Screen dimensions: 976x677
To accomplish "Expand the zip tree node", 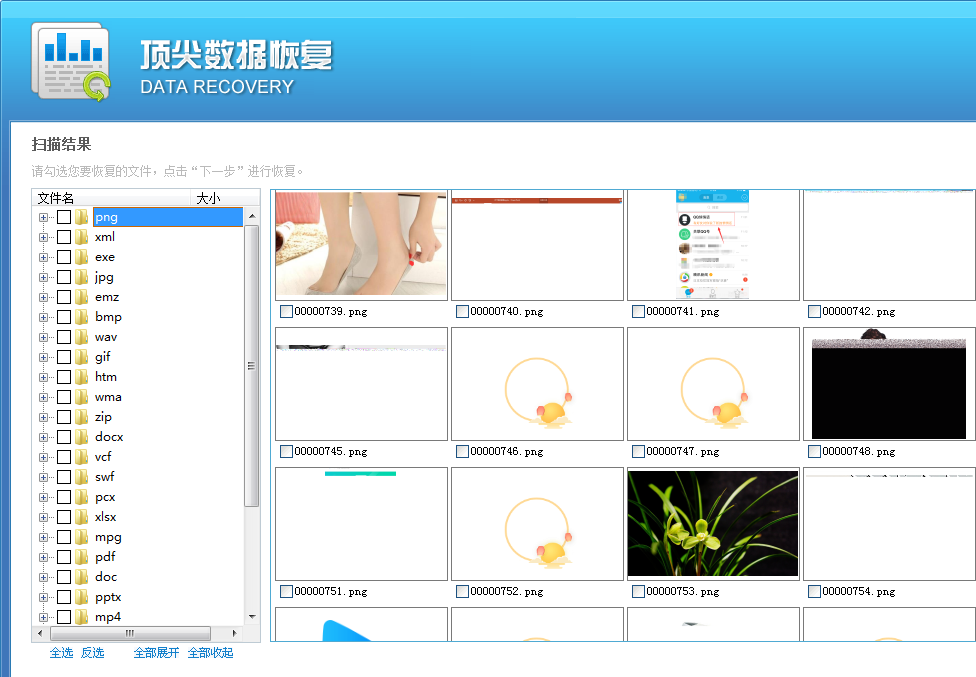I will pyautogui.click(x=43, y=417).
